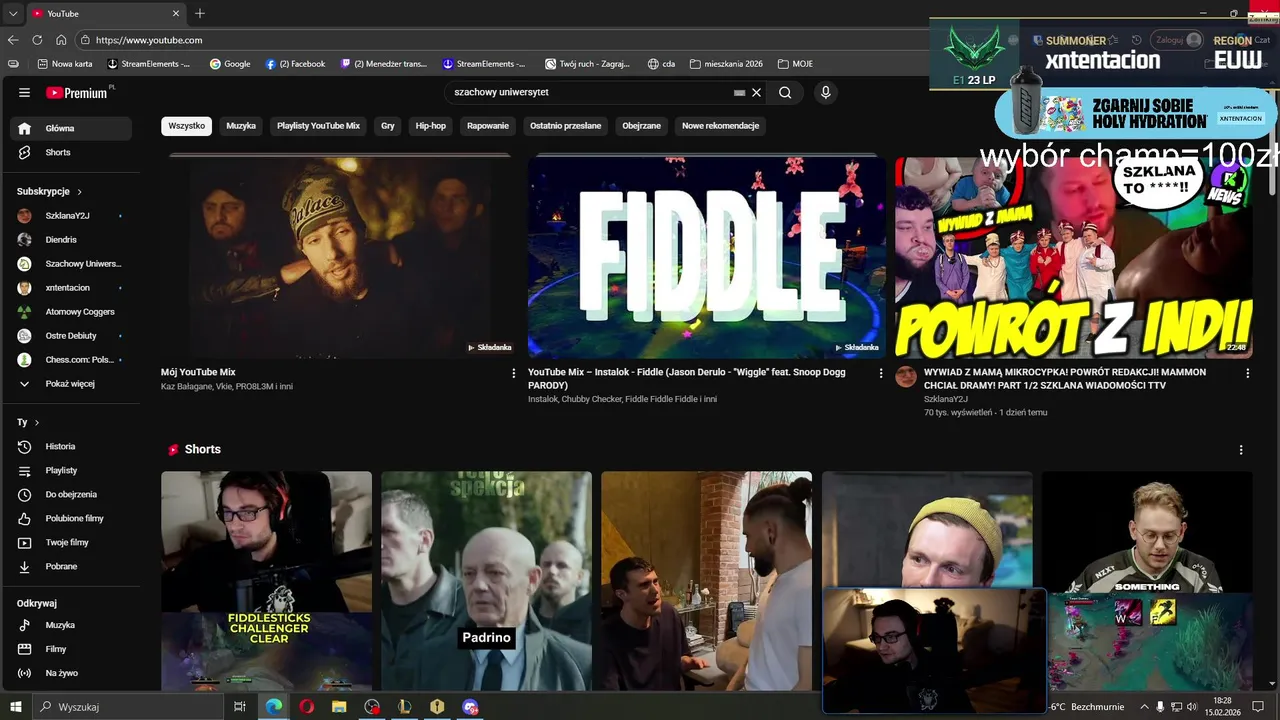Screen dimensions: 1280x720
Task: Open Task View on the taskbar
Action: pyautogui.click(x=240, y=706)
